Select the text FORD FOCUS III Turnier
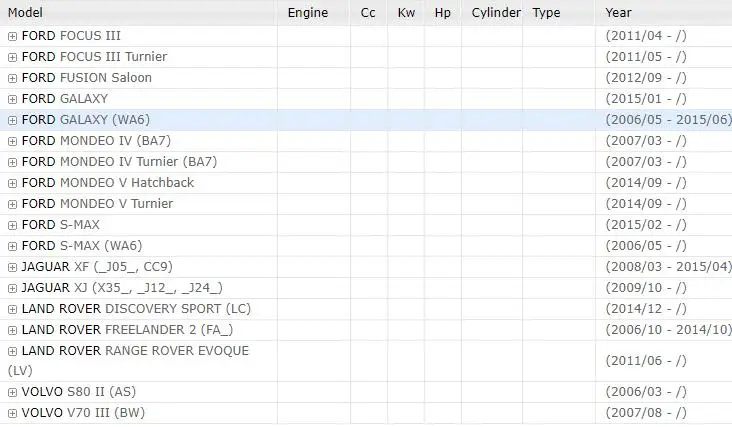This screenshot has width=732, height=427. (94, 56)
